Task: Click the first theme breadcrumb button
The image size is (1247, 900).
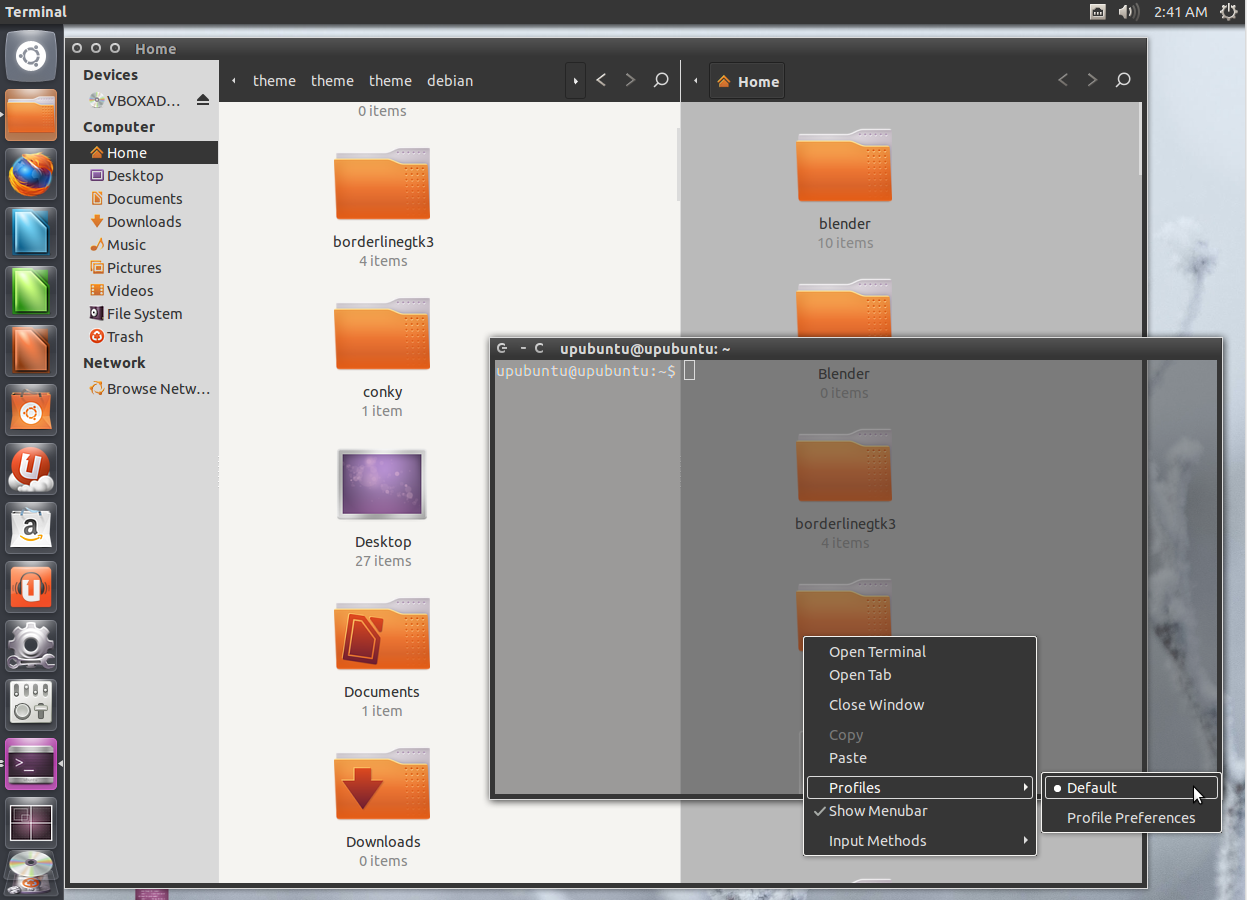Action: 274,81
